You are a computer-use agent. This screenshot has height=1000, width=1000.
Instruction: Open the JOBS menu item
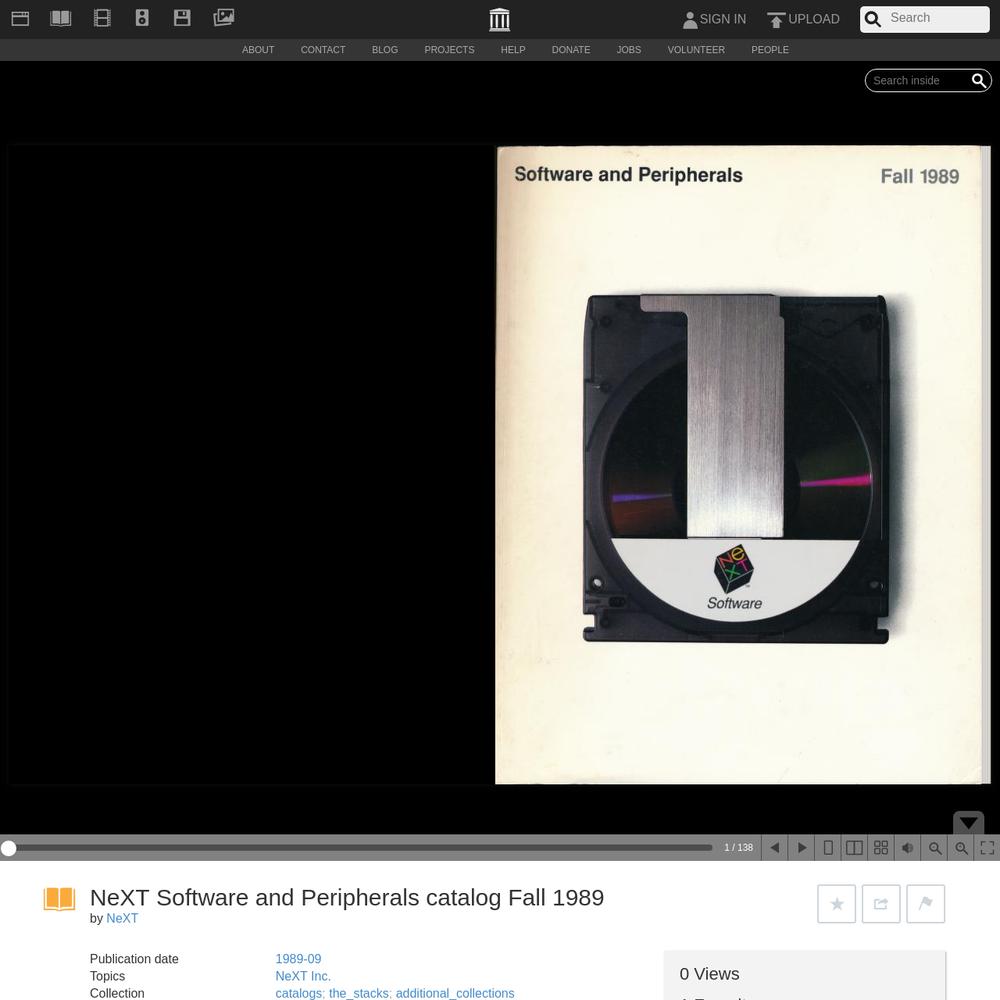(629, 50)
